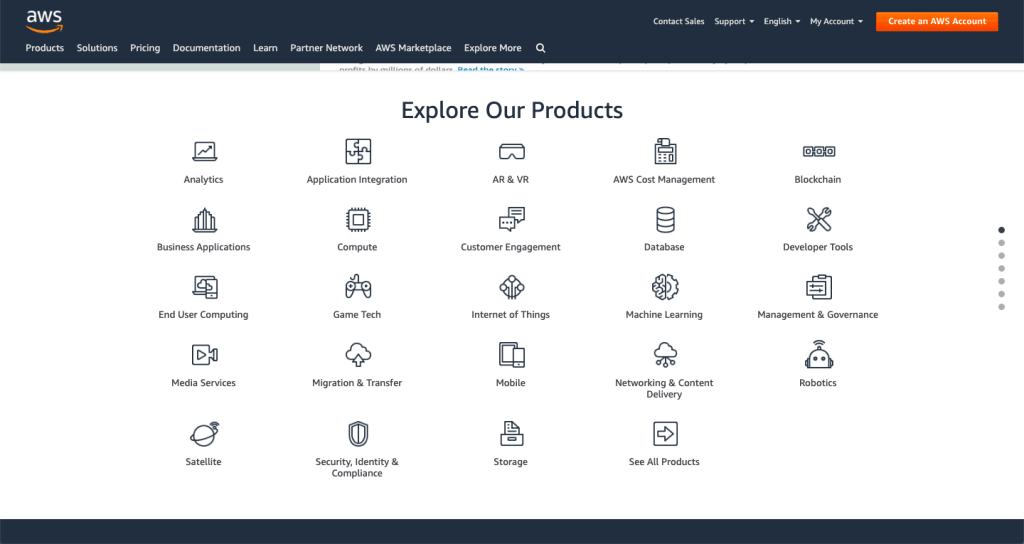This screenshot has width=1024, height=544.
Task: Click the search magnifier icon
Action: point(541,48)
